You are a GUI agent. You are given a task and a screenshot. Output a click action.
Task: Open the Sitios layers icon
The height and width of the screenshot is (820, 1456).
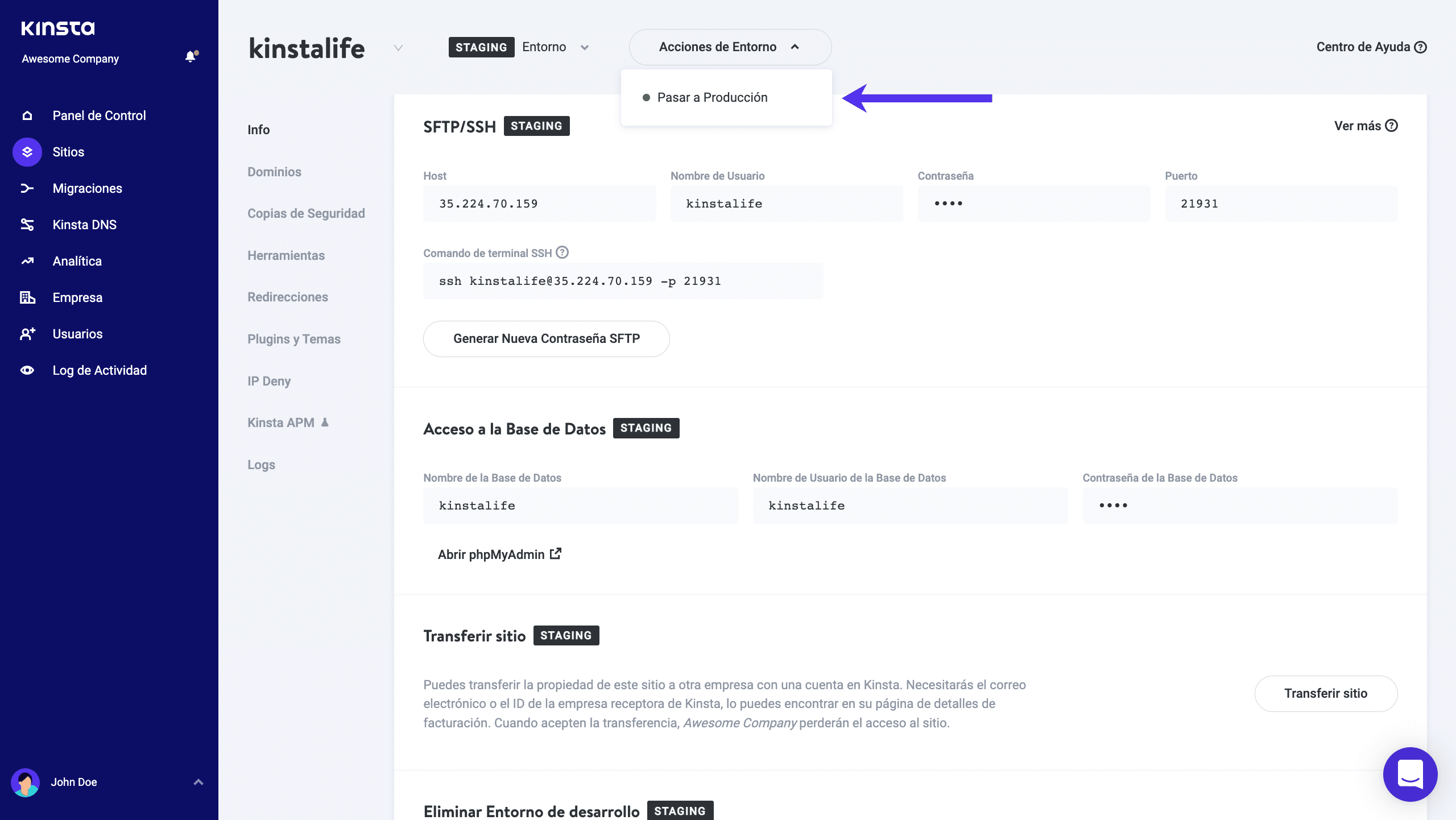click(27, 152)
